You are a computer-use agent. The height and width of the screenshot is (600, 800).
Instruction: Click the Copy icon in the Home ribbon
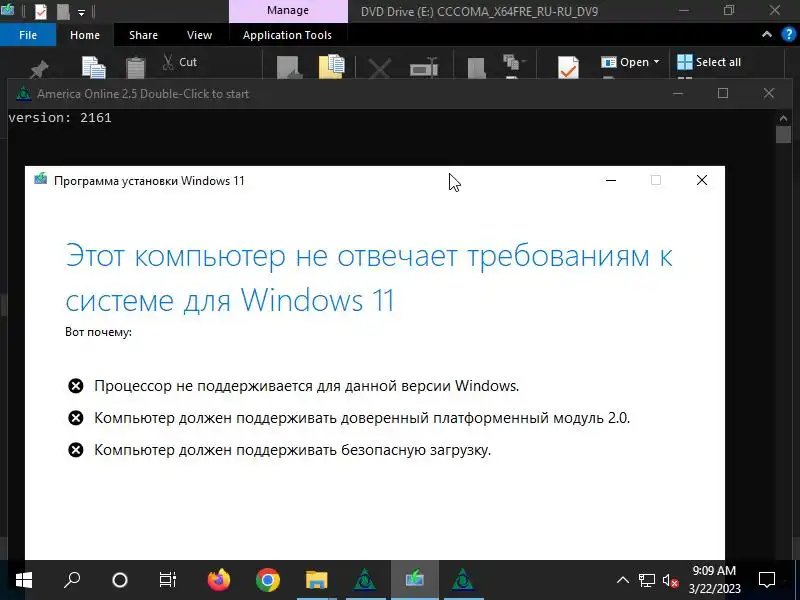point(94,67)
